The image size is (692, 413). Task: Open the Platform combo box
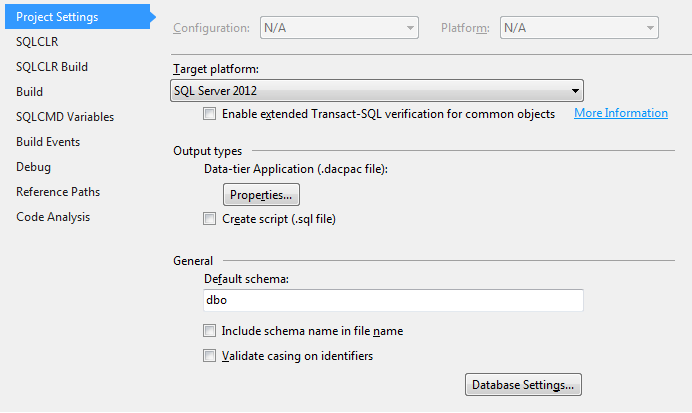[x=579, y=28]
